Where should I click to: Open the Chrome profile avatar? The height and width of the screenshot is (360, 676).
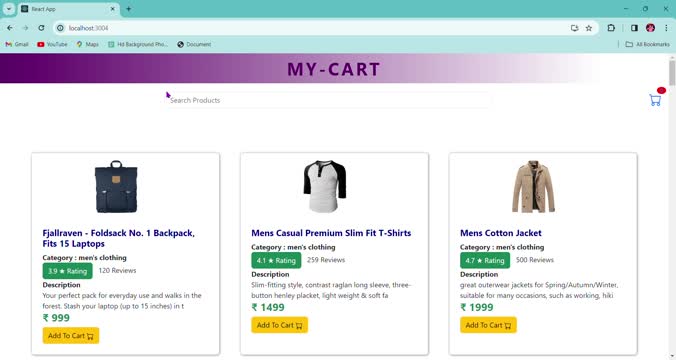tap(651, 28)
